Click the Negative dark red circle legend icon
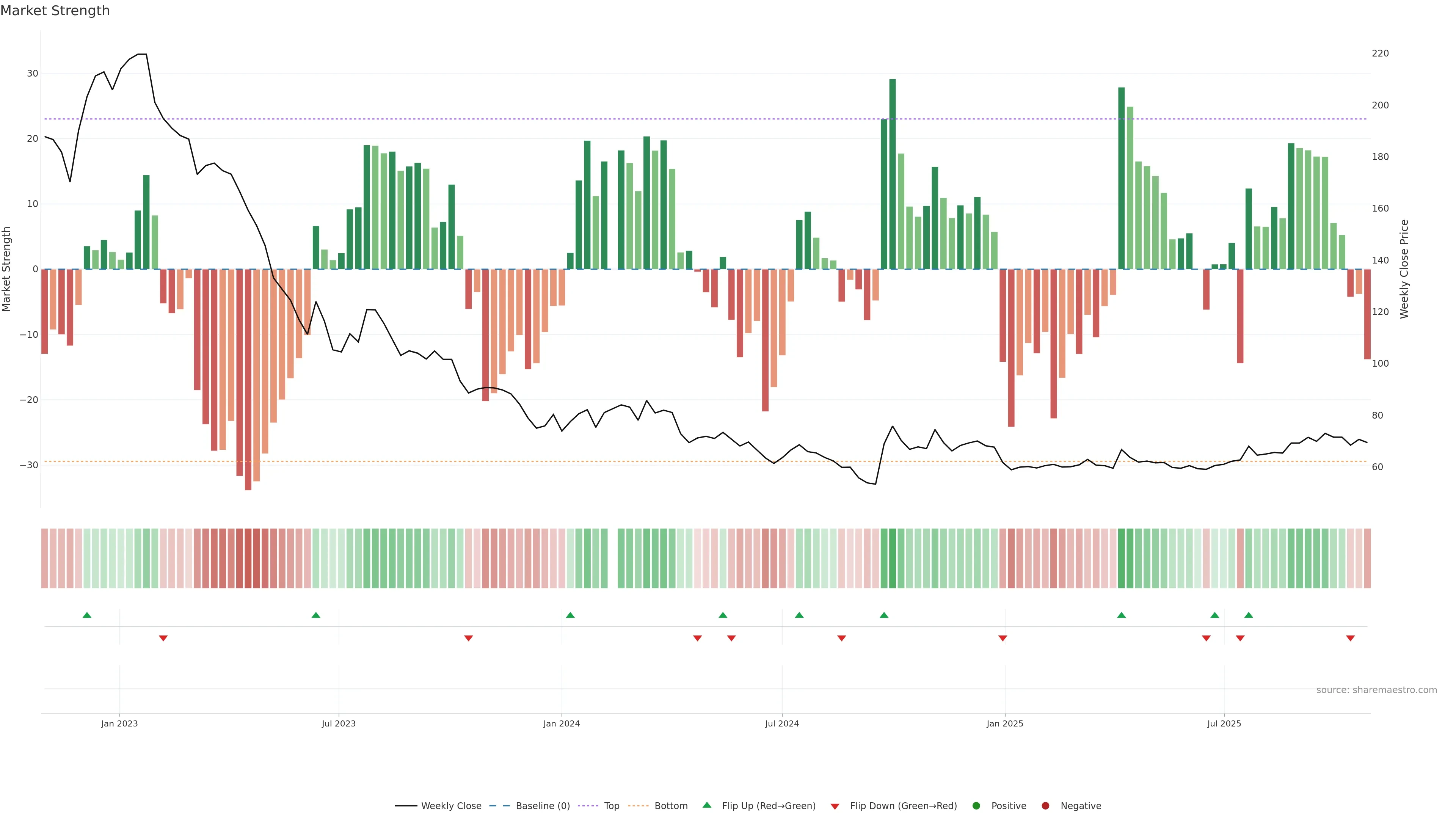1456x819 pixels. (x=1045, y=805)
